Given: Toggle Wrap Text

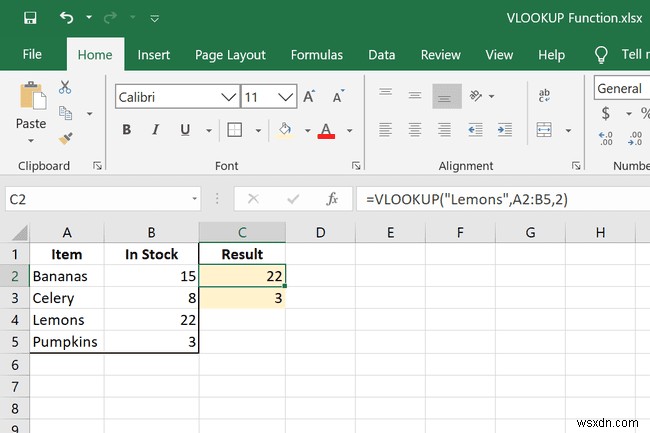Looking at the screenshot, I should coord(544,95).
